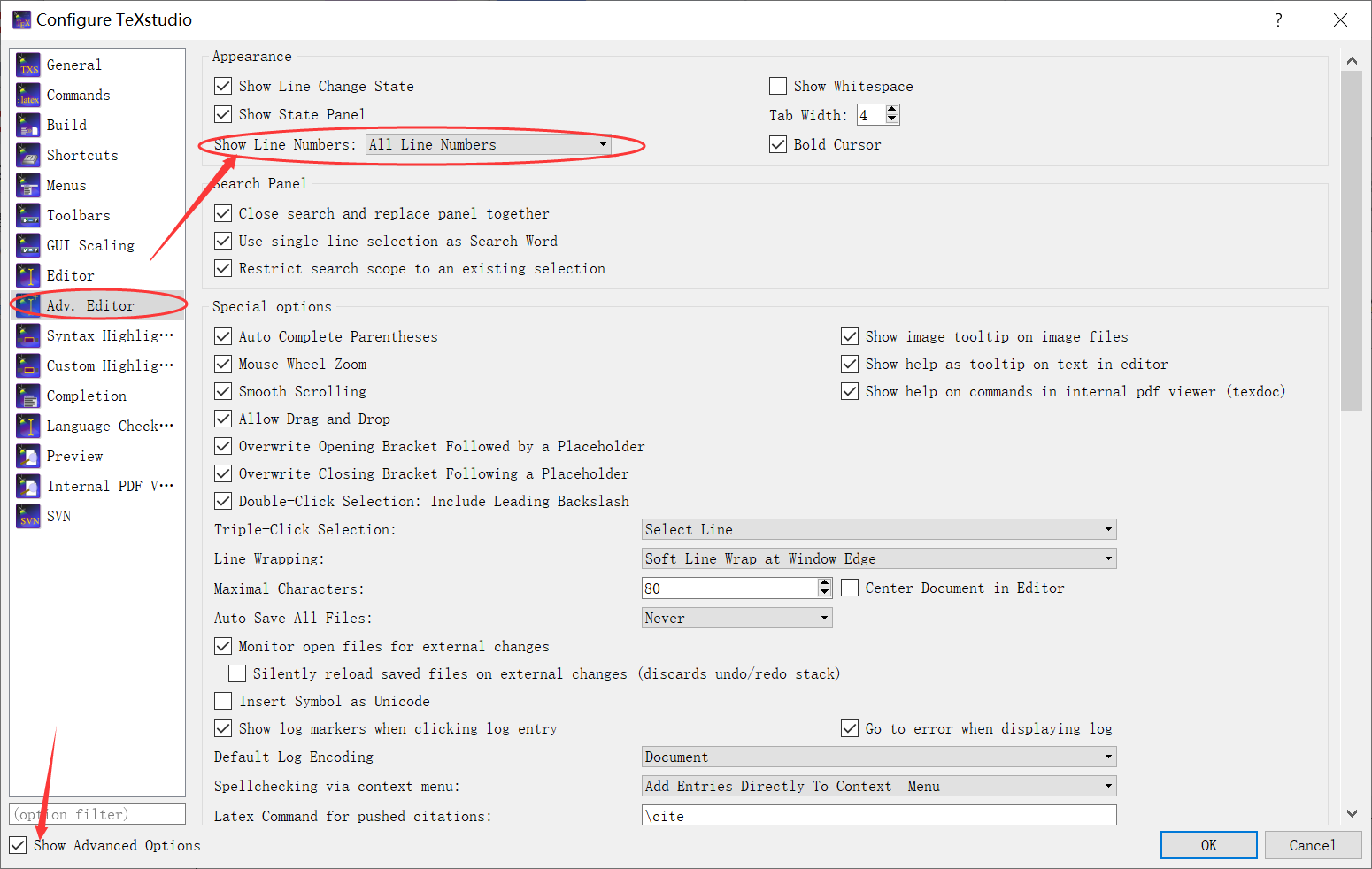Click the option filter field

pos(97,814)
